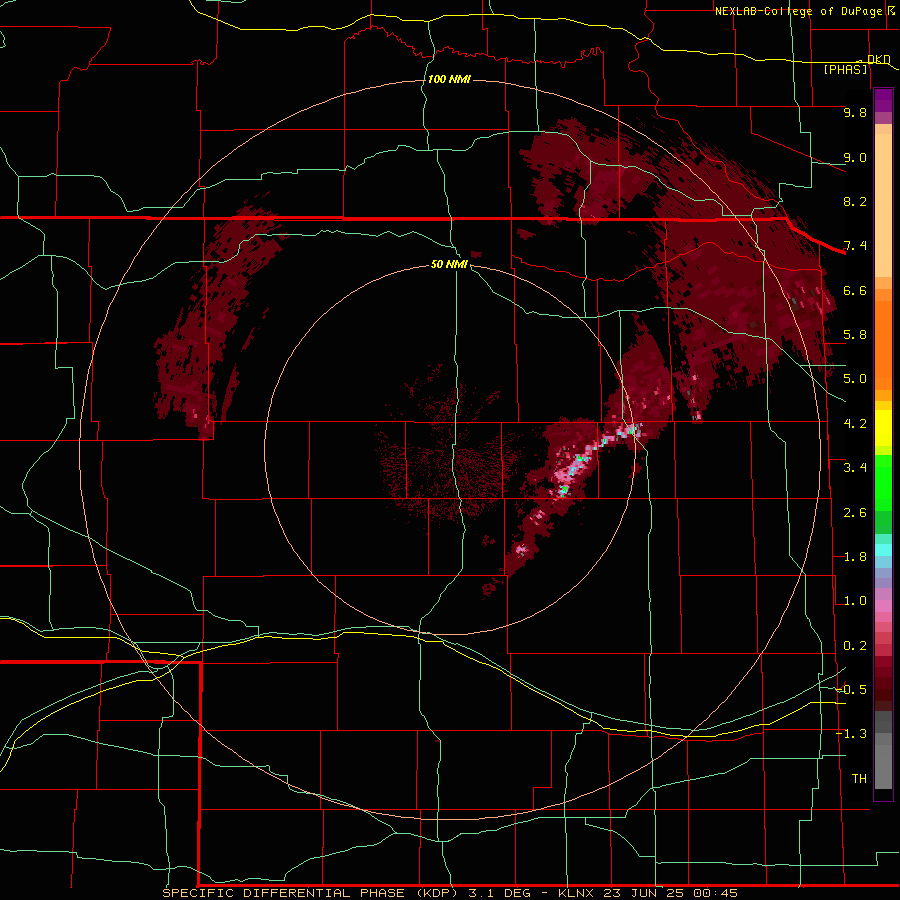
Task: Click the Specific Differential Phase (KDP) caption
Action: 310,893
